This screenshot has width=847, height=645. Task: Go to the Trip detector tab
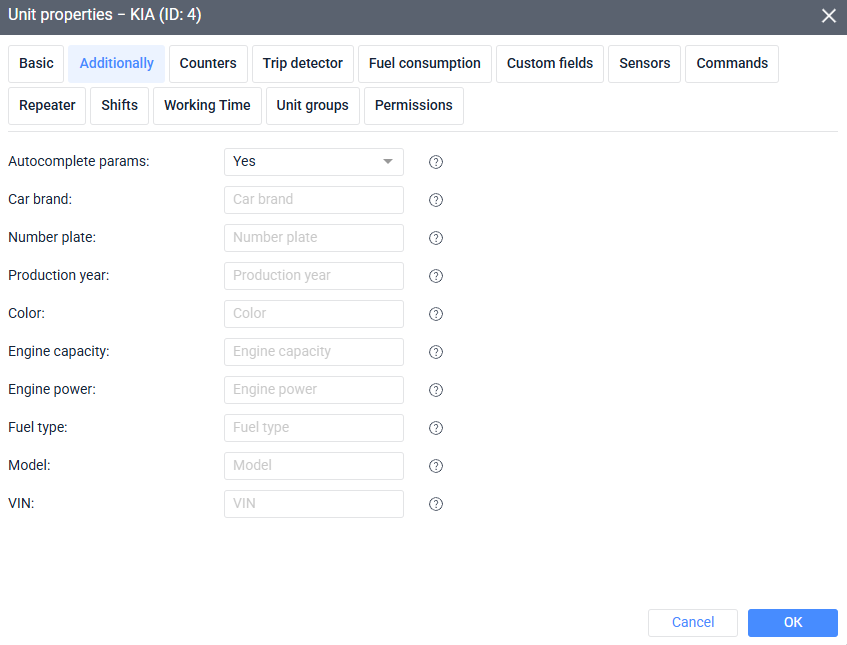302,63
